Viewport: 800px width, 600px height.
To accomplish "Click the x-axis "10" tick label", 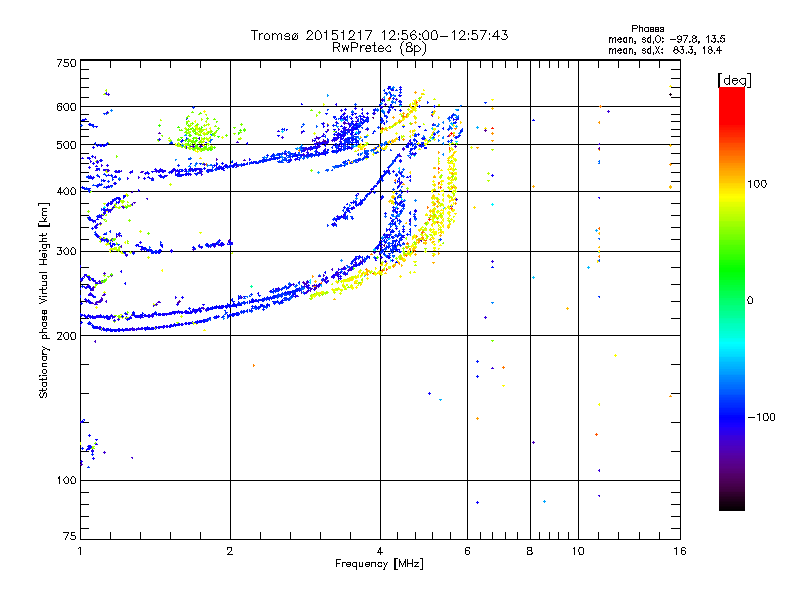I will point(578,551).
